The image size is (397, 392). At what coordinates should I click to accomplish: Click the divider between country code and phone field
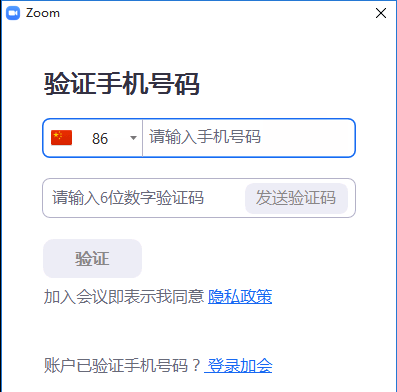coord(142,138)
